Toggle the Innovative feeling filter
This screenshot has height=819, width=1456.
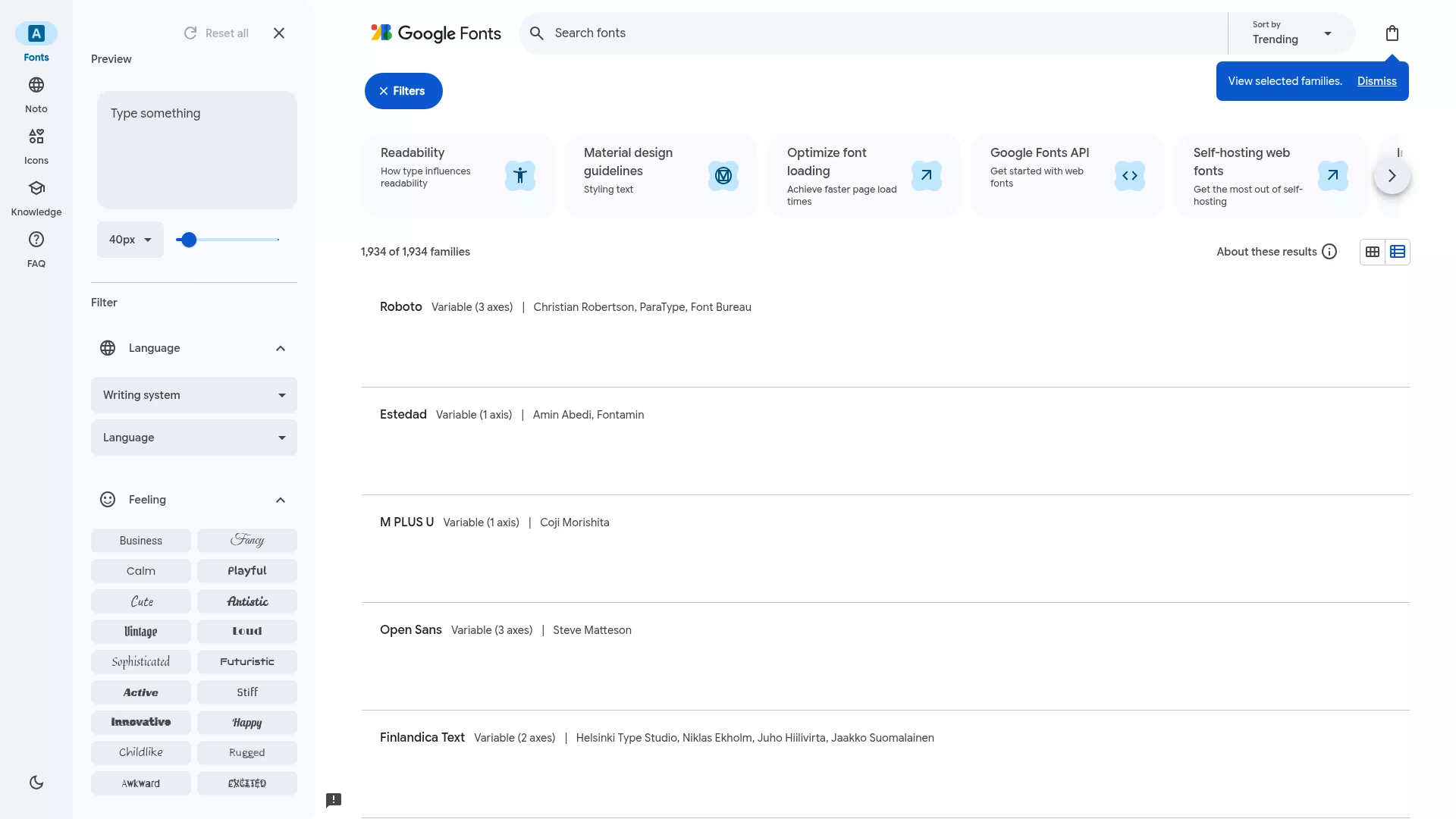click(141, 723)
